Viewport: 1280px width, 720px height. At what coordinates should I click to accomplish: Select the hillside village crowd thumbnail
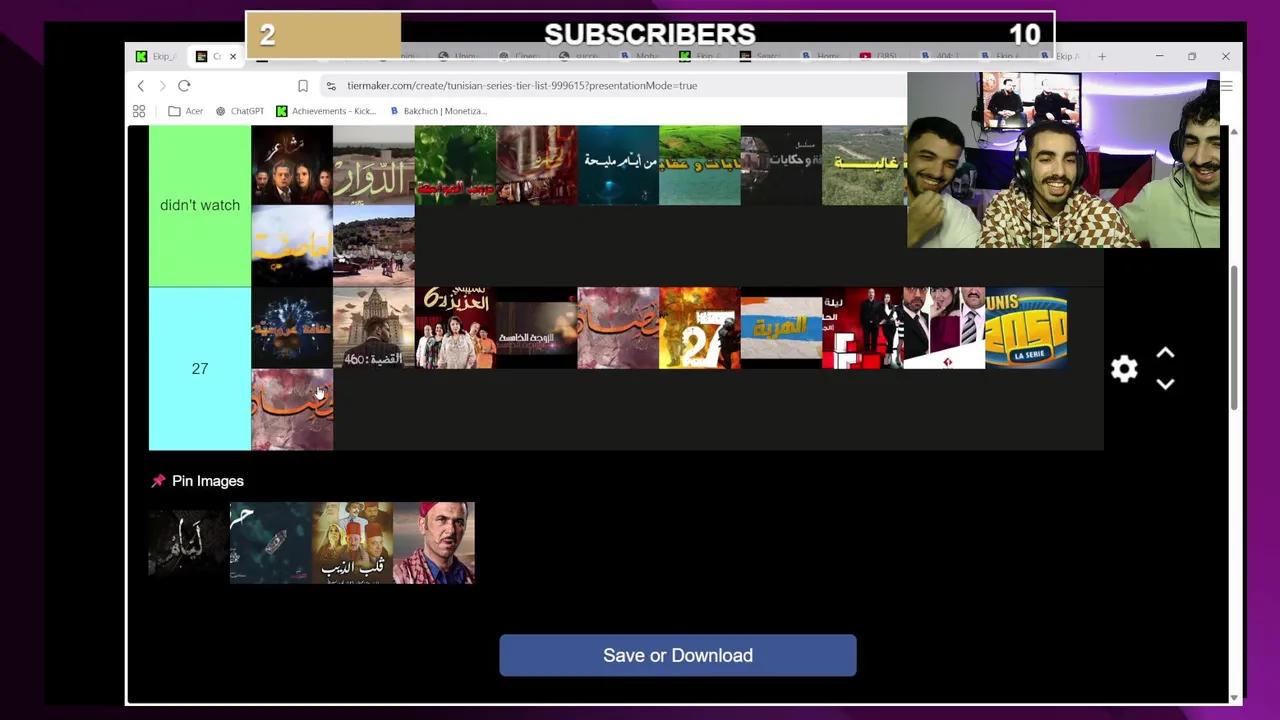[x=374, y=246]
